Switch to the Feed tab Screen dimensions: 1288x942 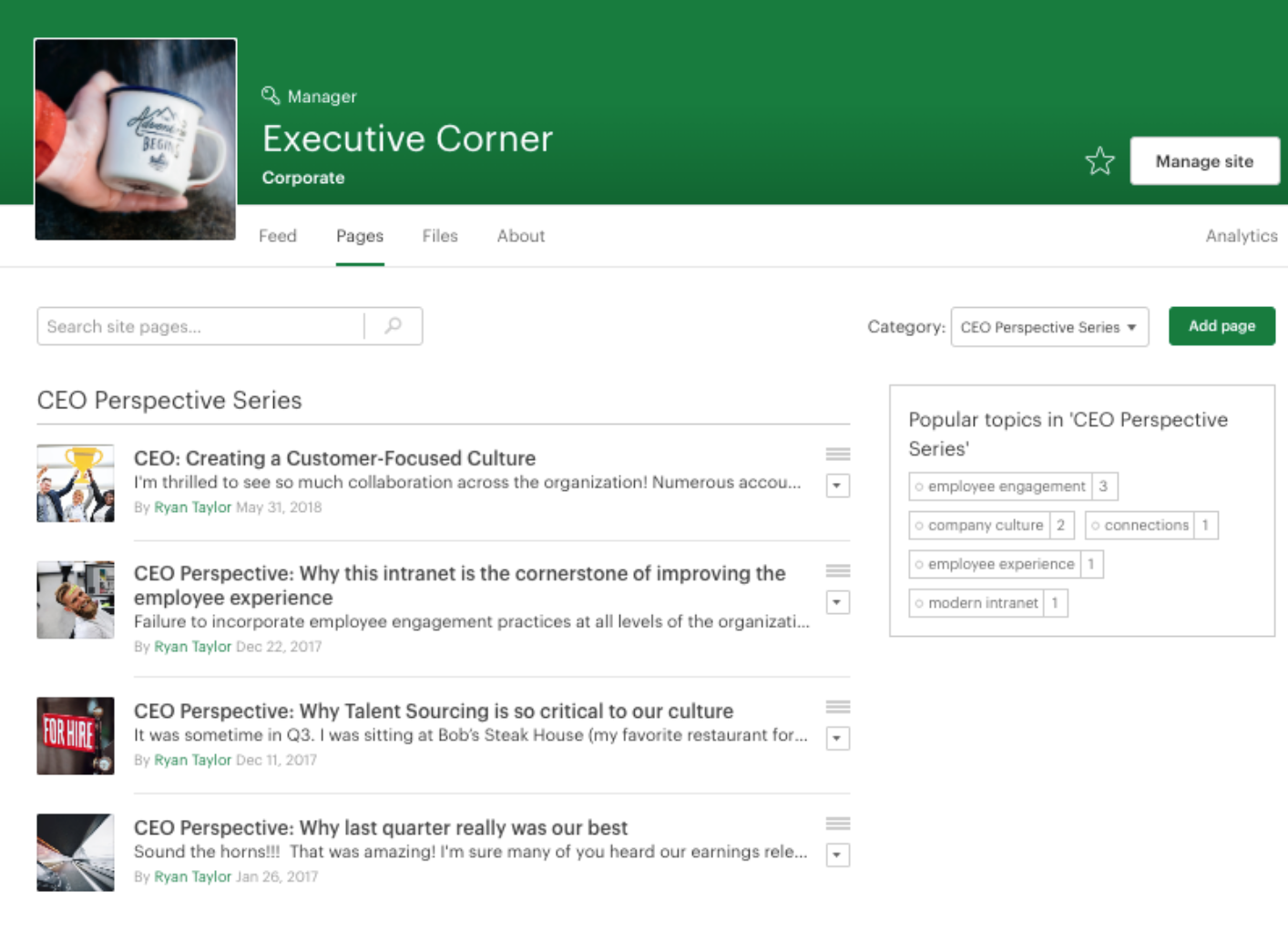click(278, 236)
